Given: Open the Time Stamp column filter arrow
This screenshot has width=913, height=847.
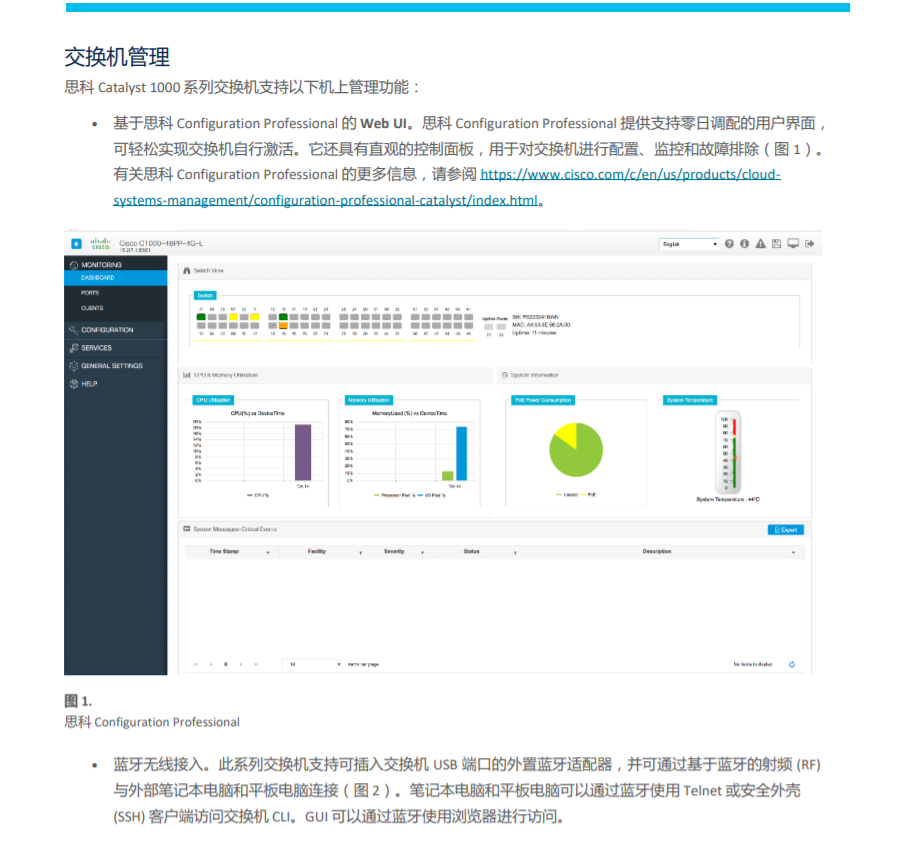Looking at the screenshot, I should [x=268, y=552].
